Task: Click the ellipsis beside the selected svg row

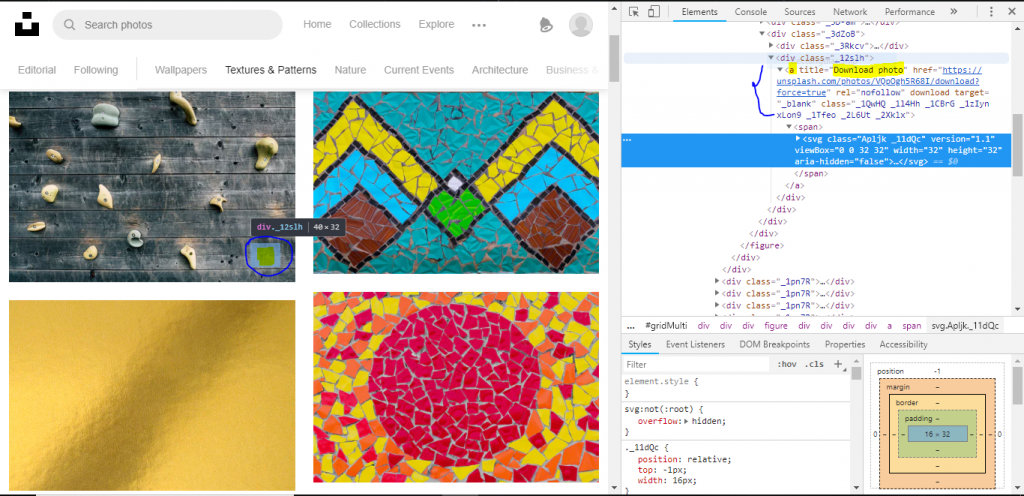Action: tap(628, 140)
